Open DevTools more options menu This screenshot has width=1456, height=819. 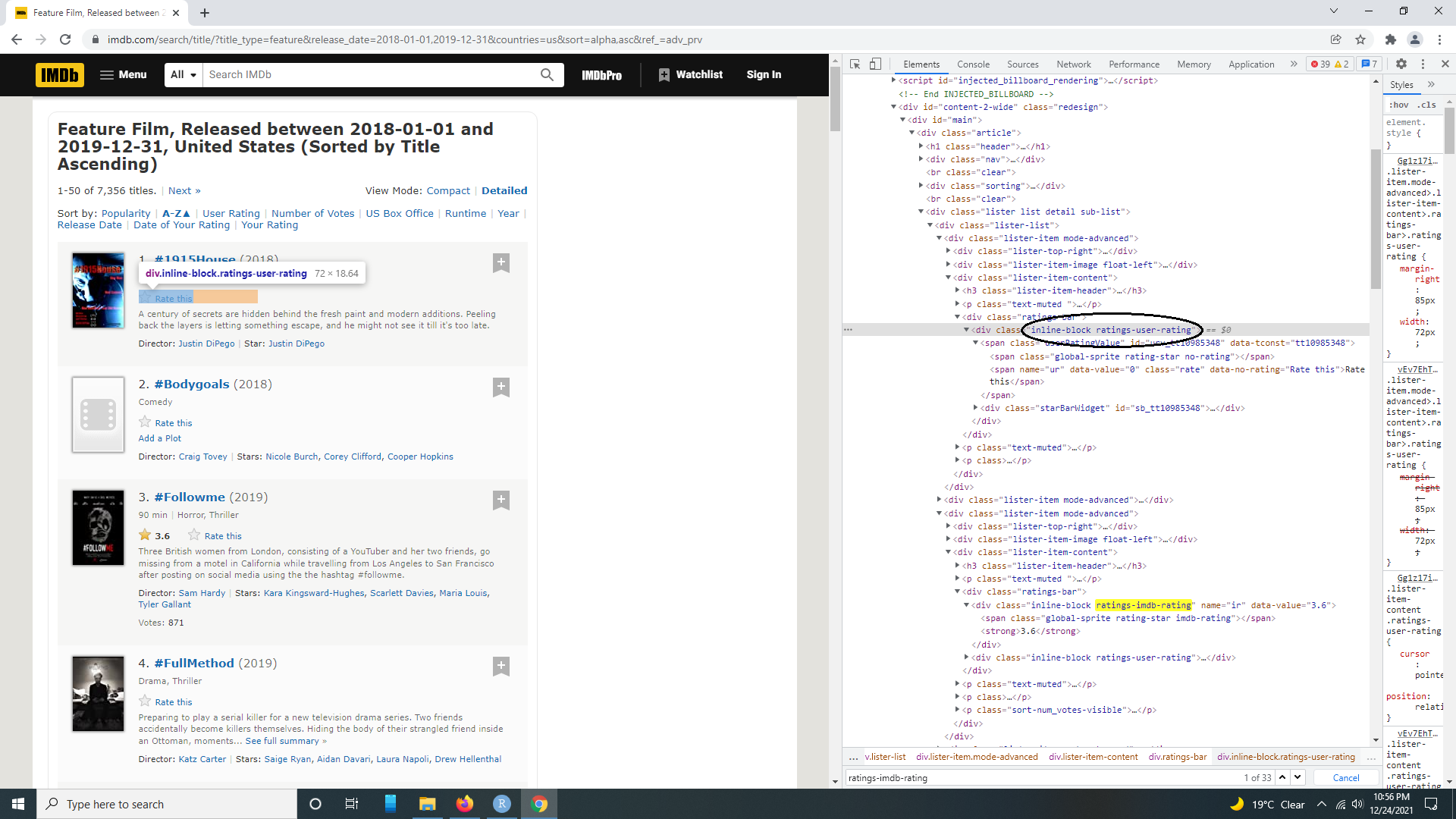click(1423, 64)
